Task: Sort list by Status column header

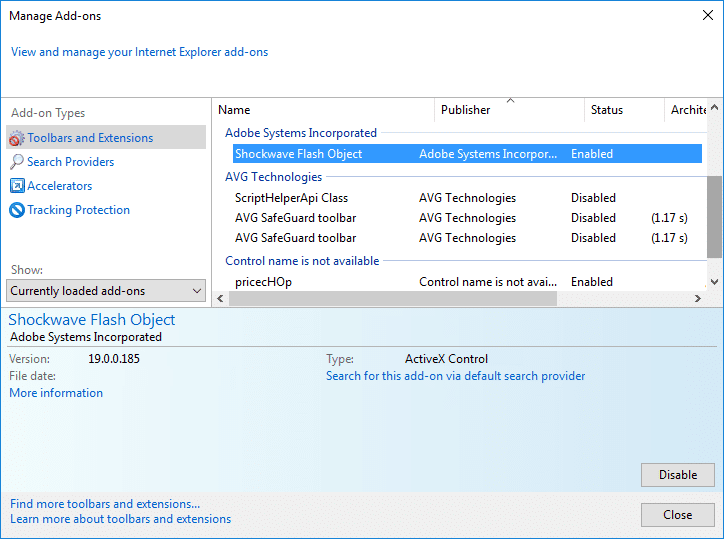Action: (x=623, y=110)
